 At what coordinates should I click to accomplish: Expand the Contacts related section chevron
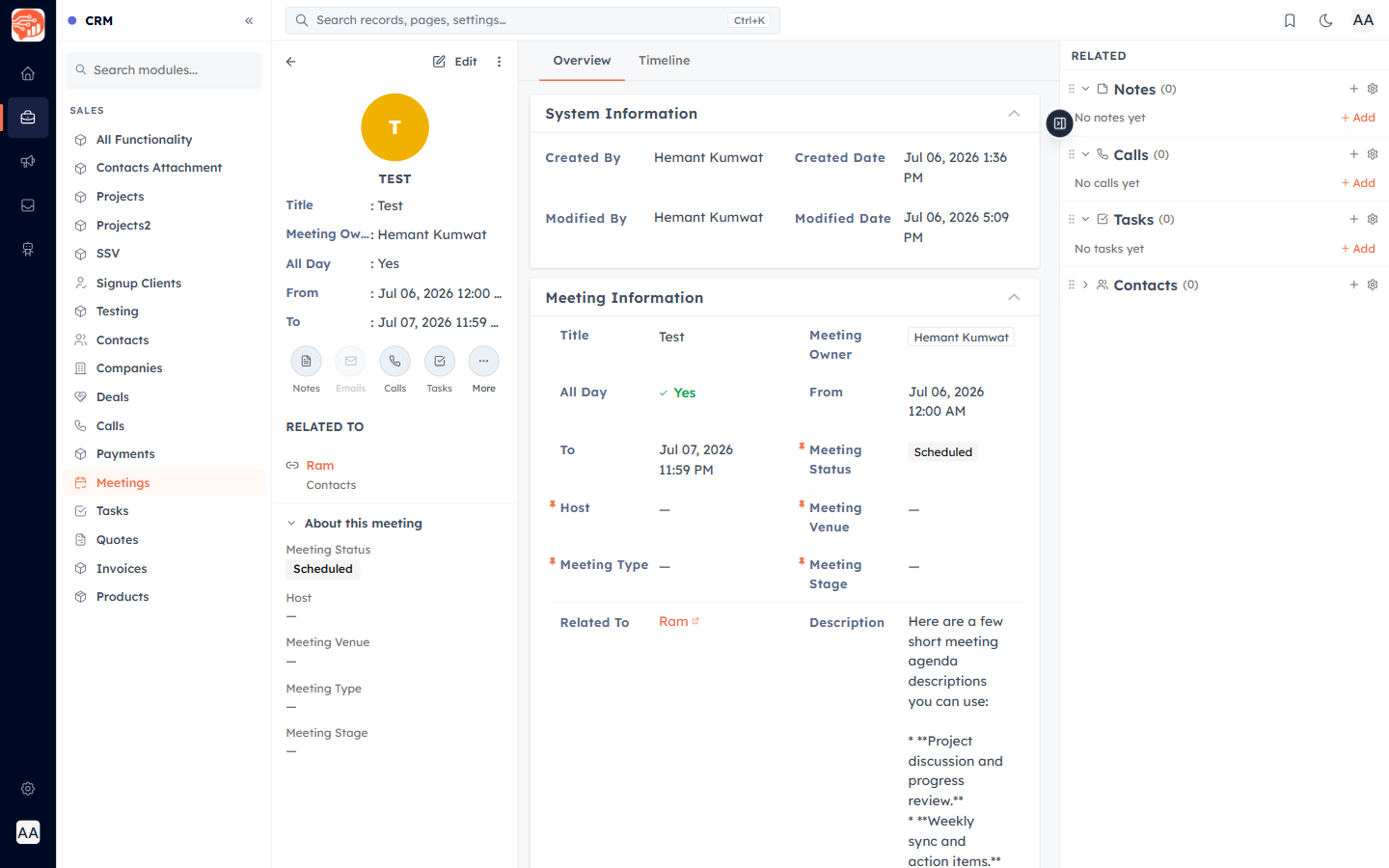1085,285
